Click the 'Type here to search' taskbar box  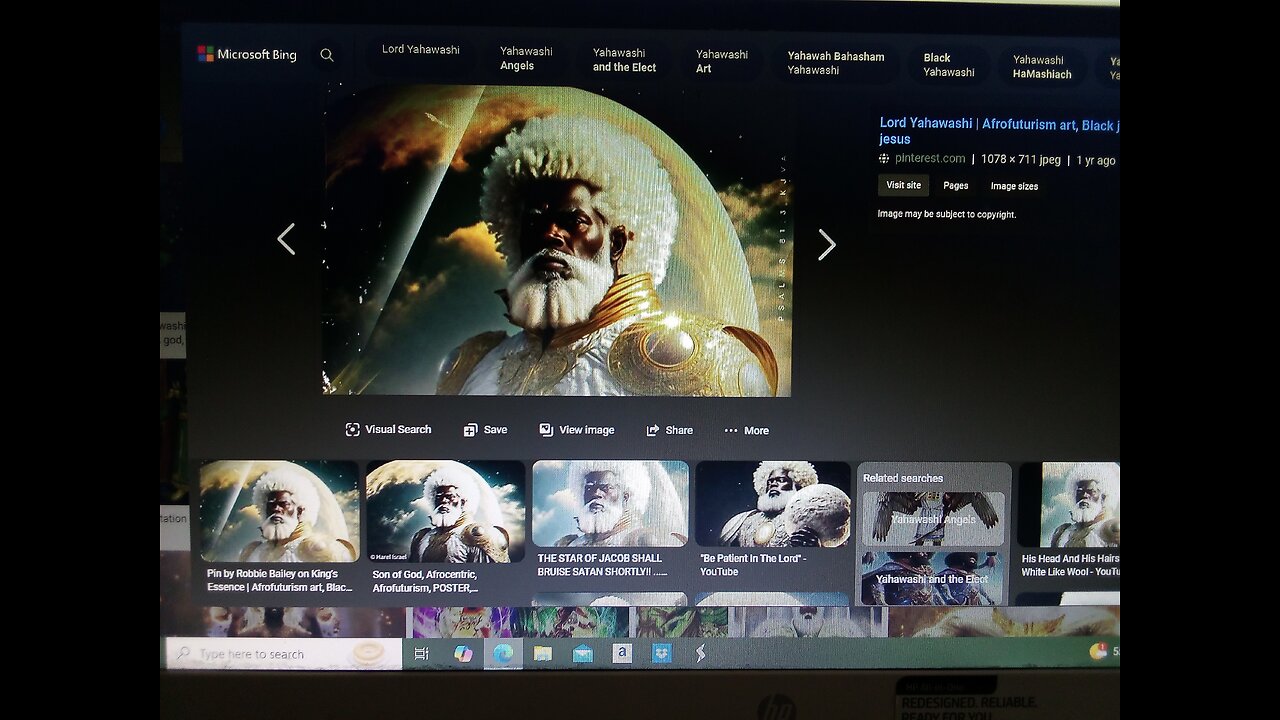(x=284, y=654)
